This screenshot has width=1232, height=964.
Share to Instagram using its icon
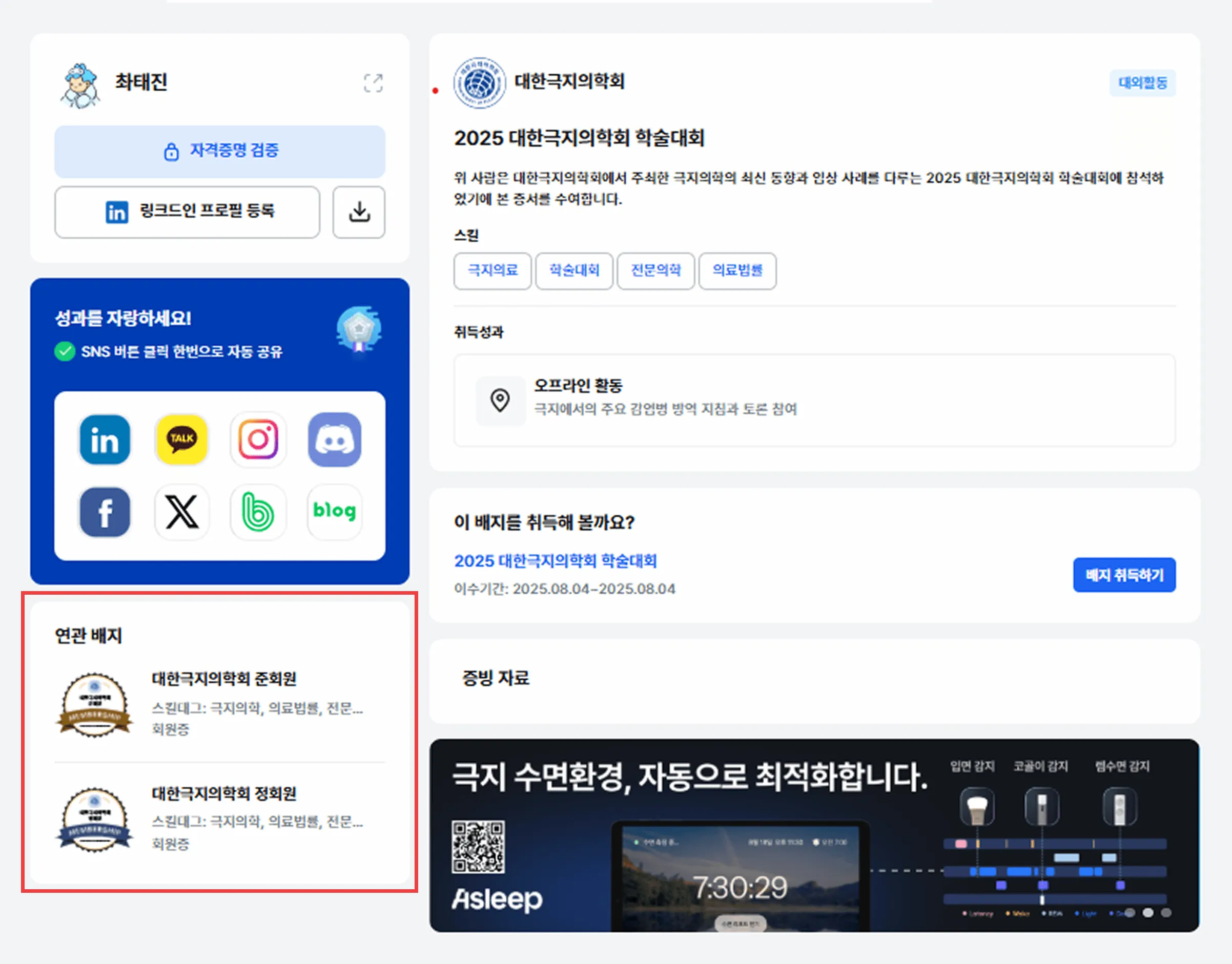258,439
